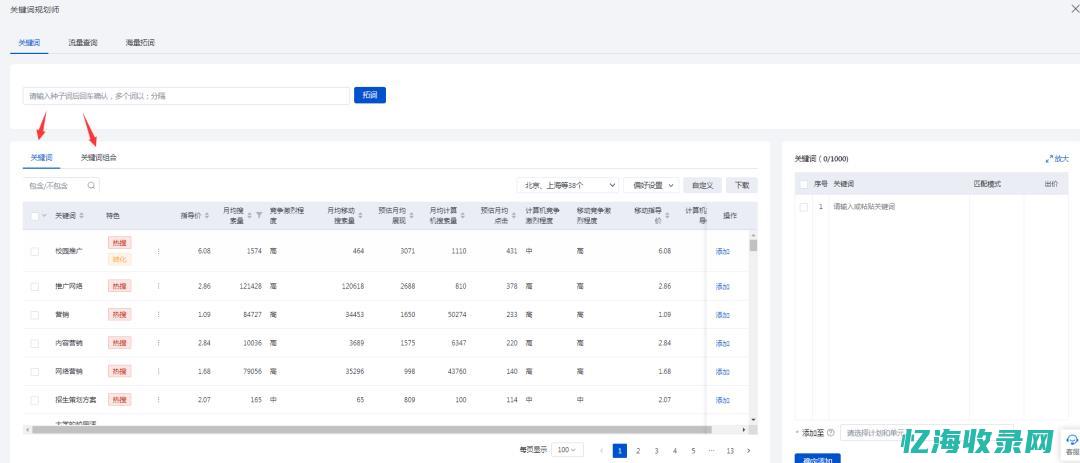The width and height of the screenshot is (1080, 463).
Task: Click 添加 link in 招生策划方案 row
Action: [x=723, y=400]
